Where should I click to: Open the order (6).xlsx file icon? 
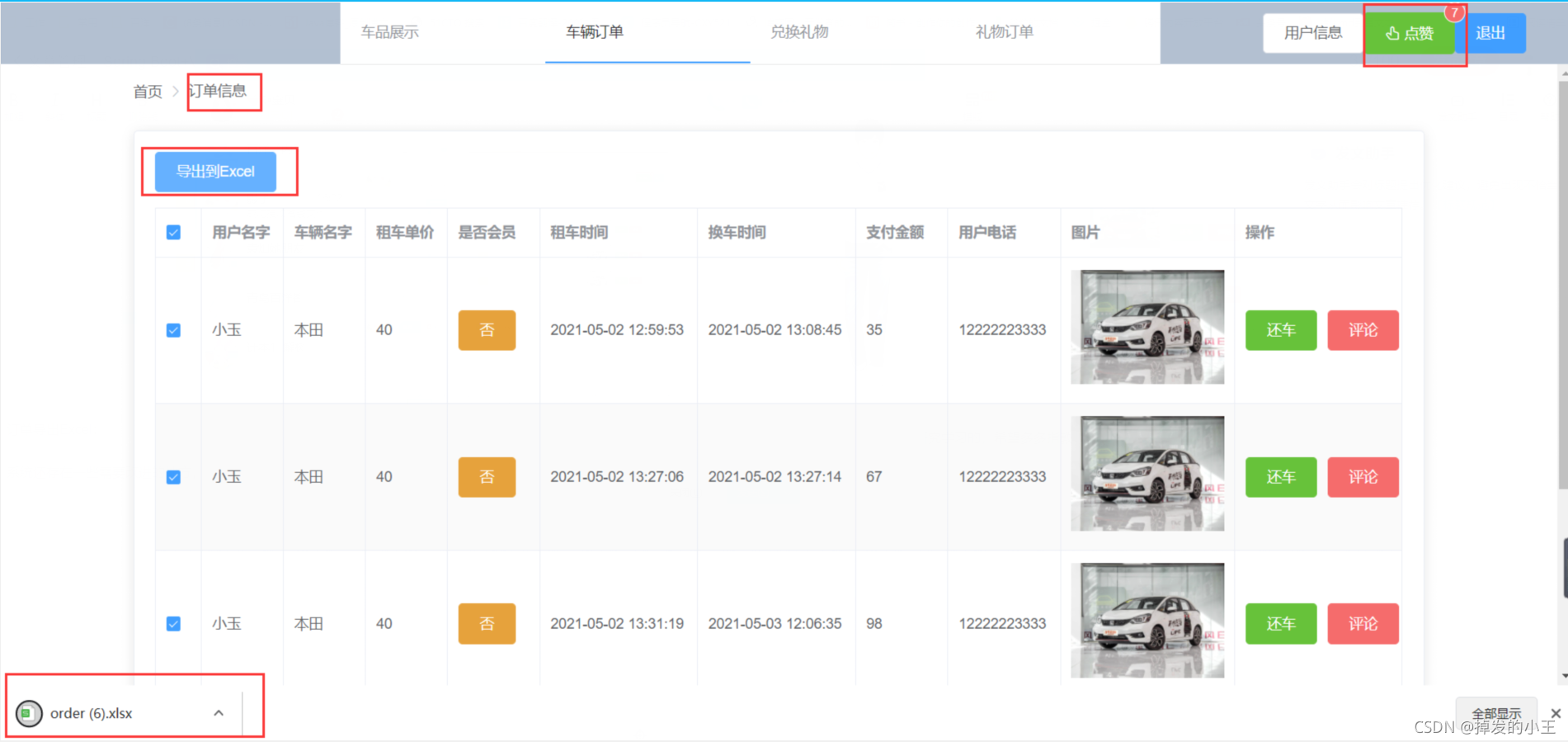click(29, 713)
